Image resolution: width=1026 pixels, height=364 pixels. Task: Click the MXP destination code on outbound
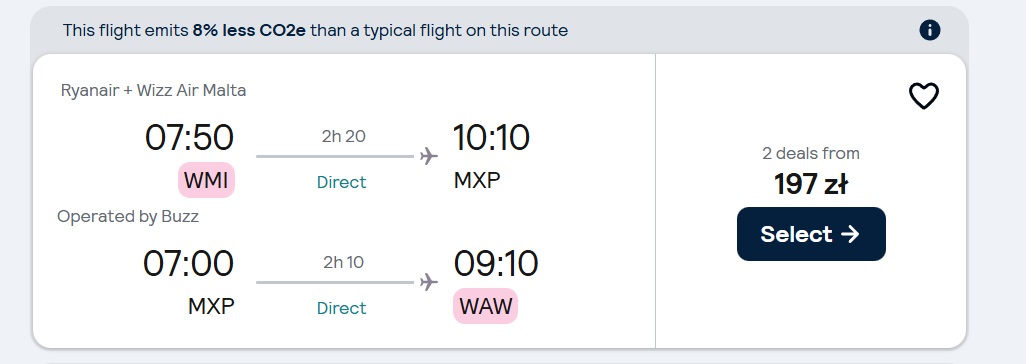477,180
